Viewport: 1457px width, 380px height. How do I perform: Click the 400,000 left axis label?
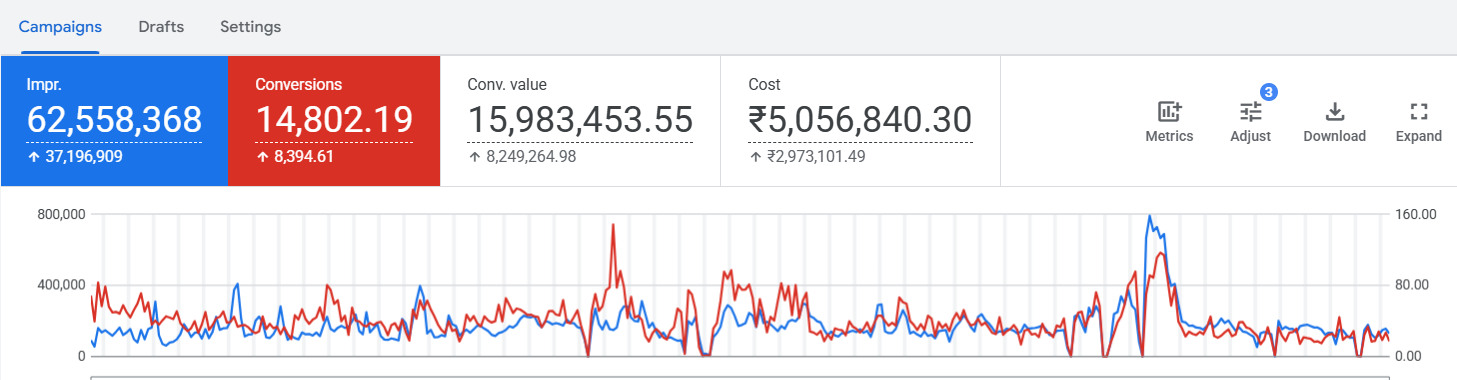[61, 285]
